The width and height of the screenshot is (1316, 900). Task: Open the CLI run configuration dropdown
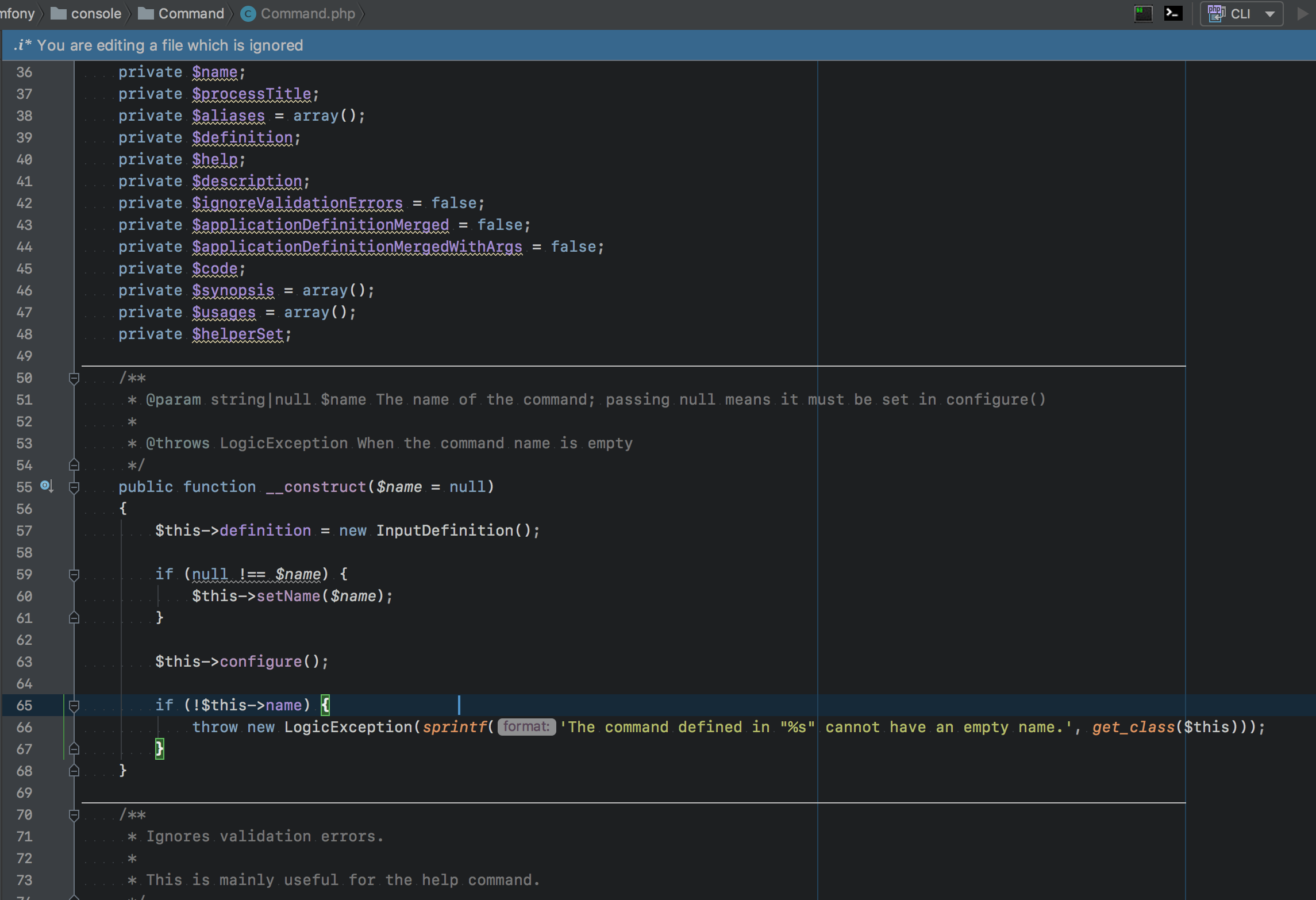click(x=1269, y=14)
